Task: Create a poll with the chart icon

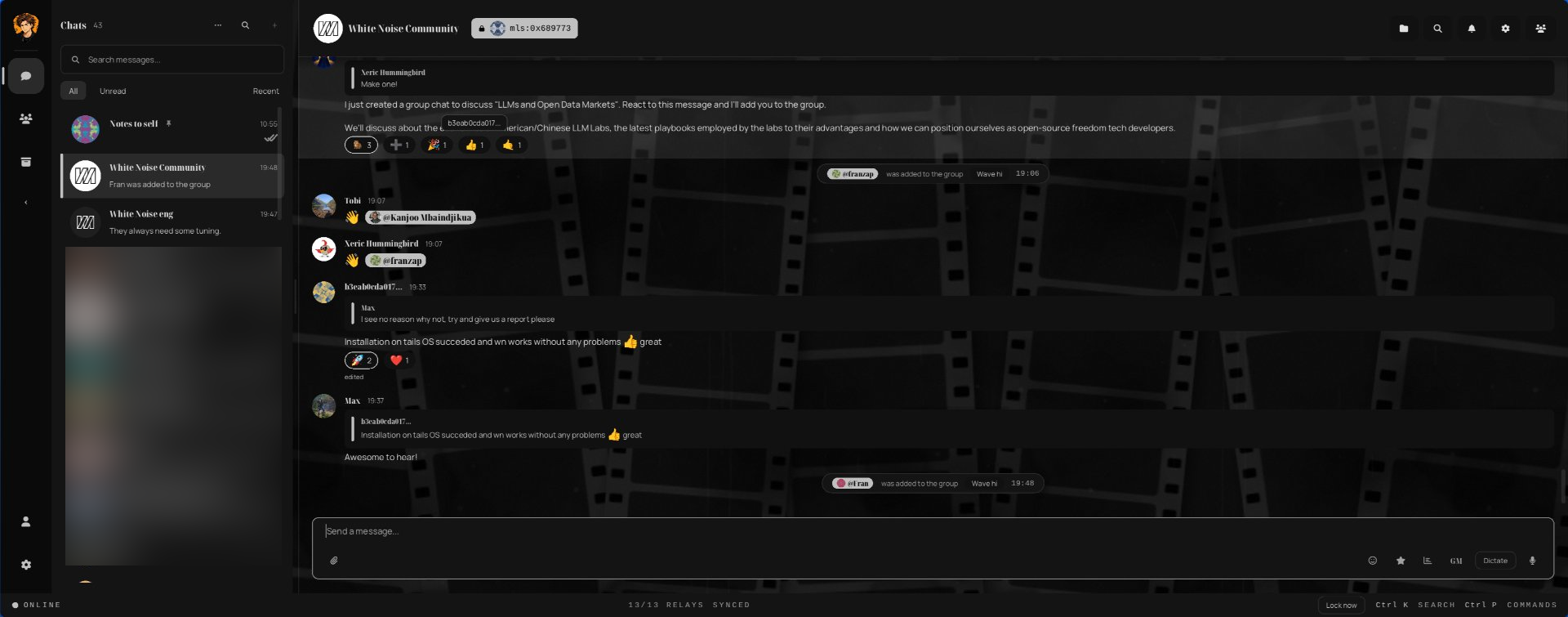Action: coord(1428,561)
